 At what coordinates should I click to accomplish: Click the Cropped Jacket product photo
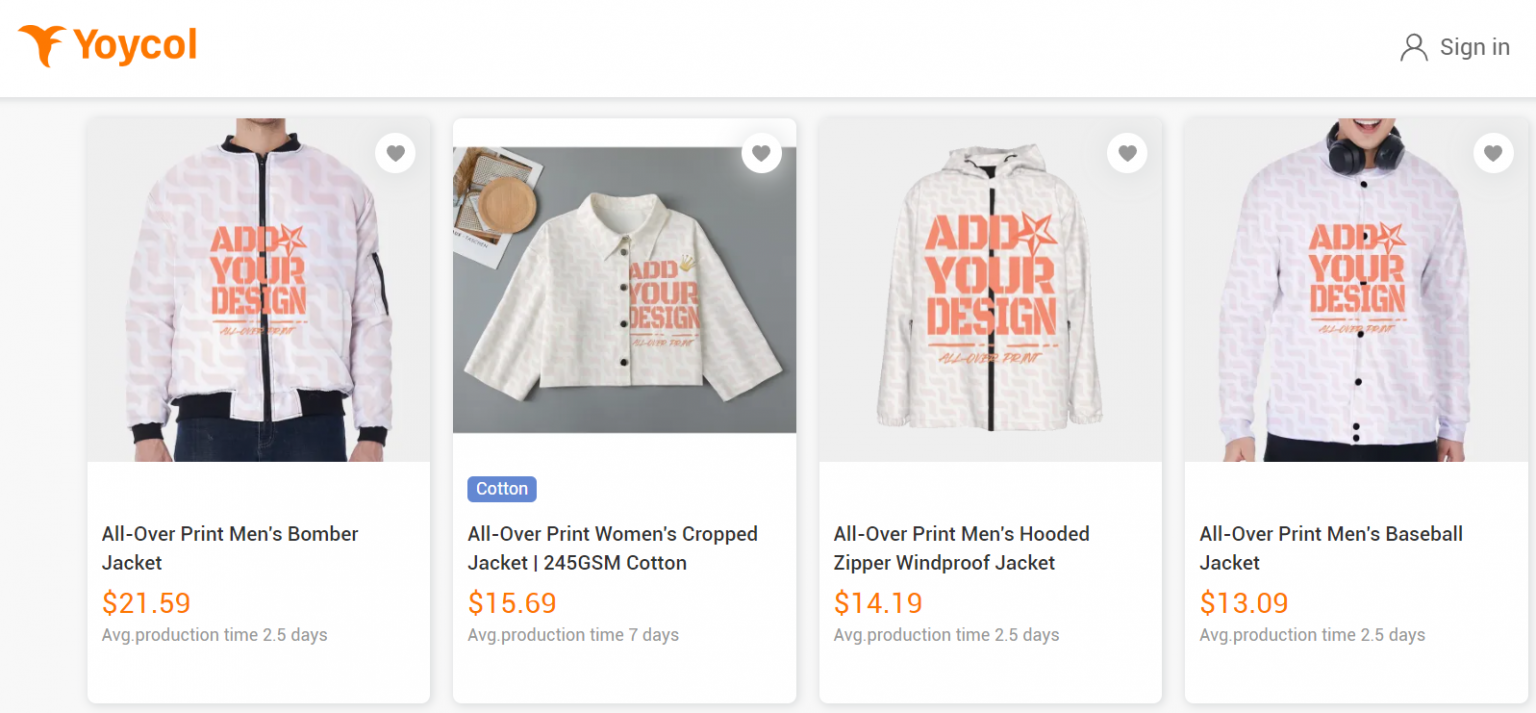click(x=624, y=290)
